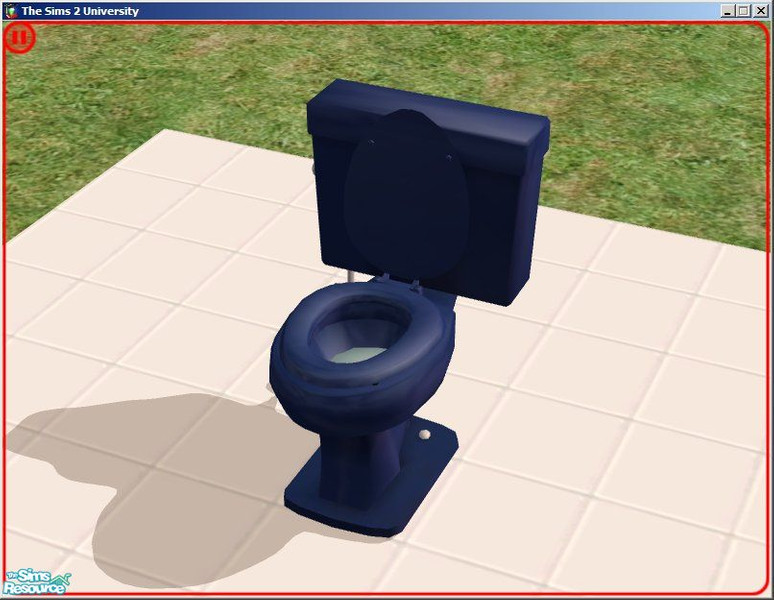Open the Sims 2 title bar icon
The width and height of the screenshot is (774, 600).
pyautogui.click(x=10, y=11)
